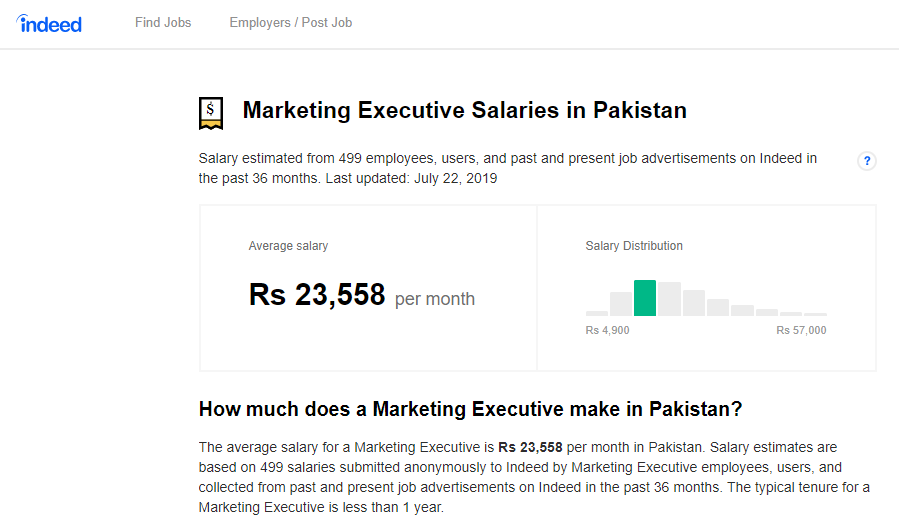The height and width of the screenshot is (529, 899).
Task: Open the Find Jobs menu item
Action: (x=163, y=22)
